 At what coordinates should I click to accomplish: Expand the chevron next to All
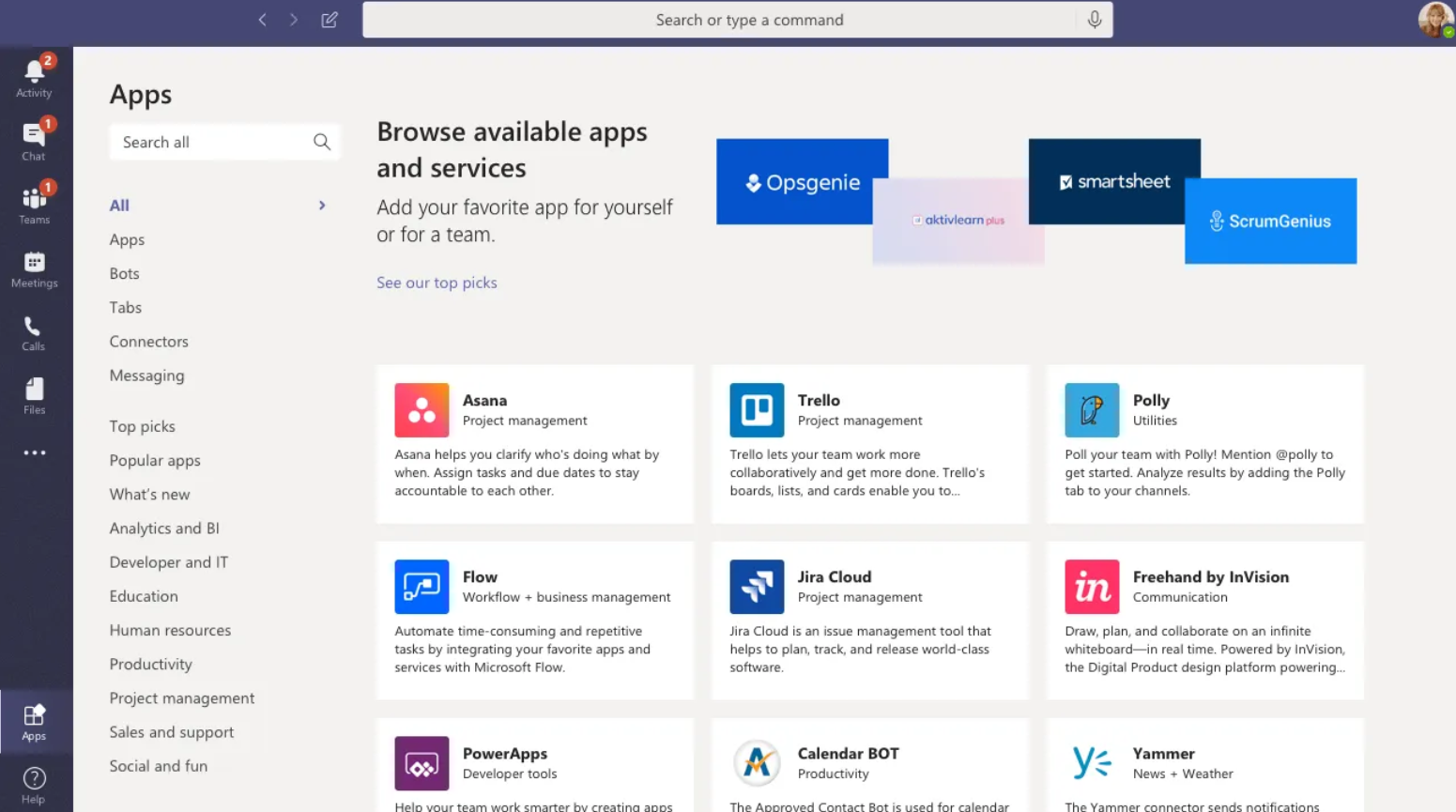pyautogui.click(x=322, y=205)
